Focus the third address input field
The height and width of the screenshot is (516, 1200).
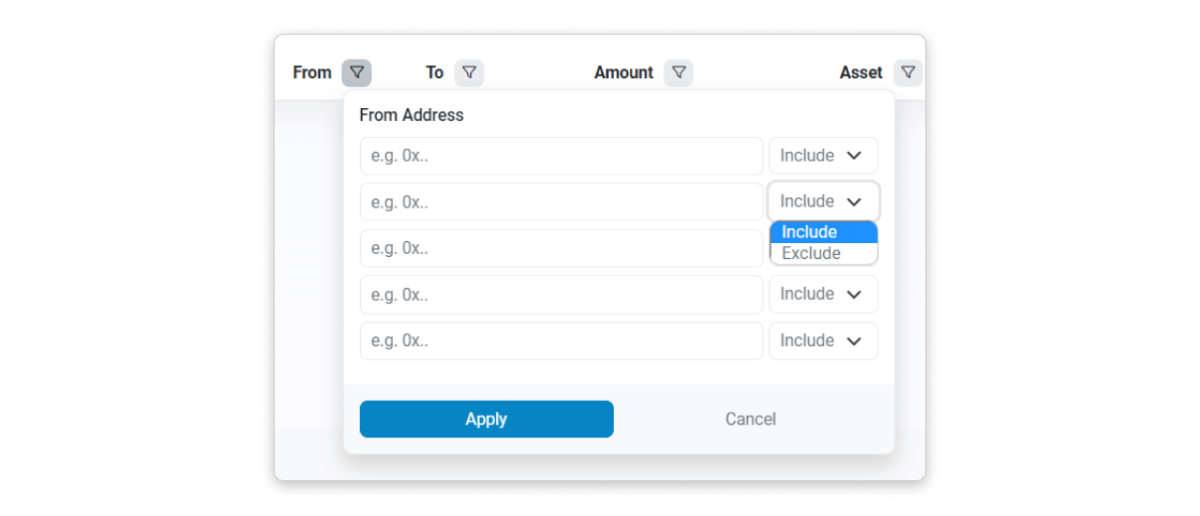click(561, 248)
